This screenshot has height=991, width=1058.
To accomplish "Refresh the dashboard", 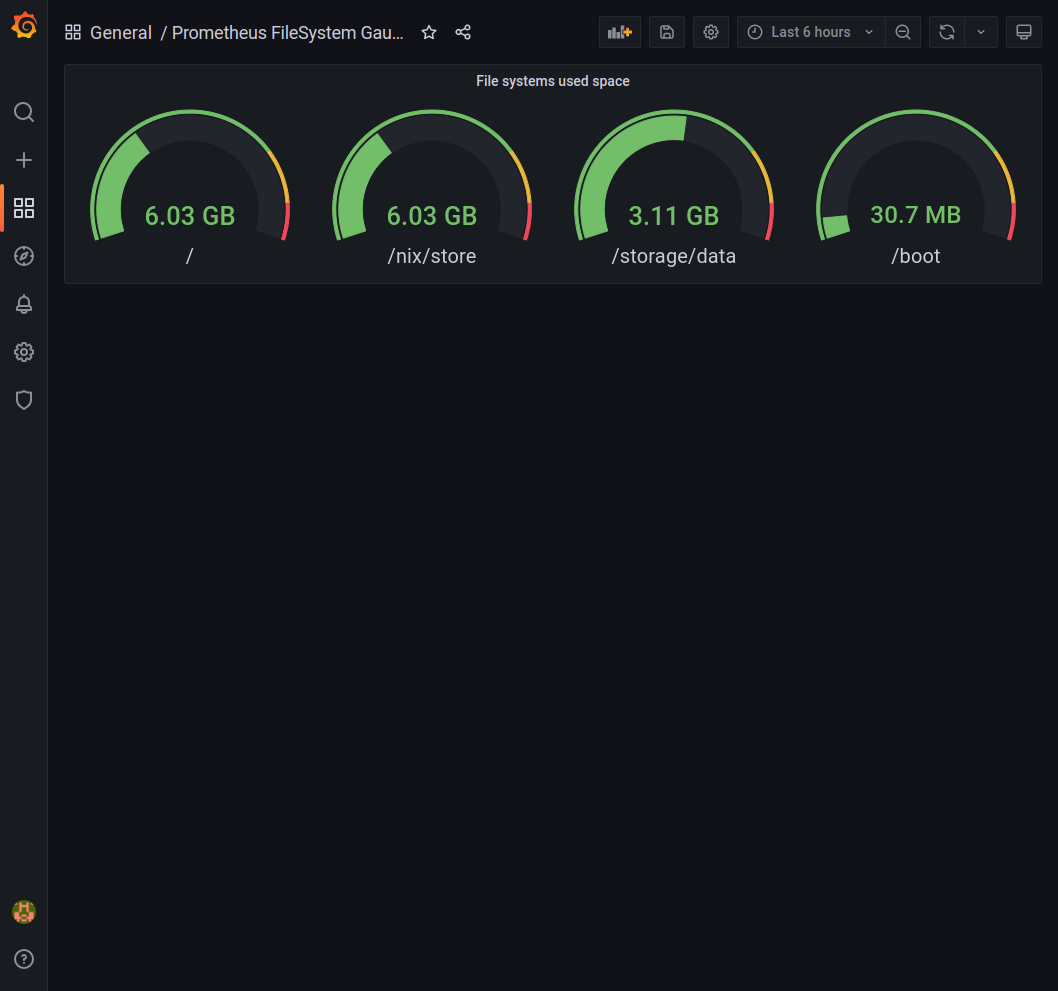I will 947,32.
